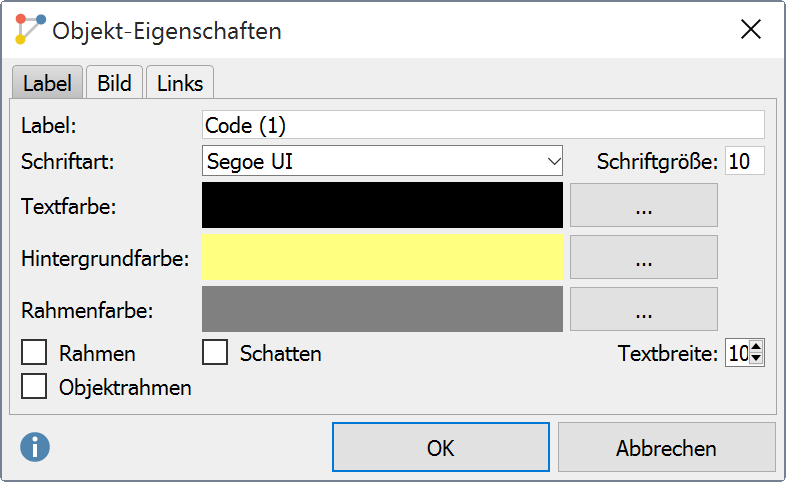The image size is (786, 482).
Task: Pick Rahmenfarbe with ellipsis button
Action: [x=644, y=309]
